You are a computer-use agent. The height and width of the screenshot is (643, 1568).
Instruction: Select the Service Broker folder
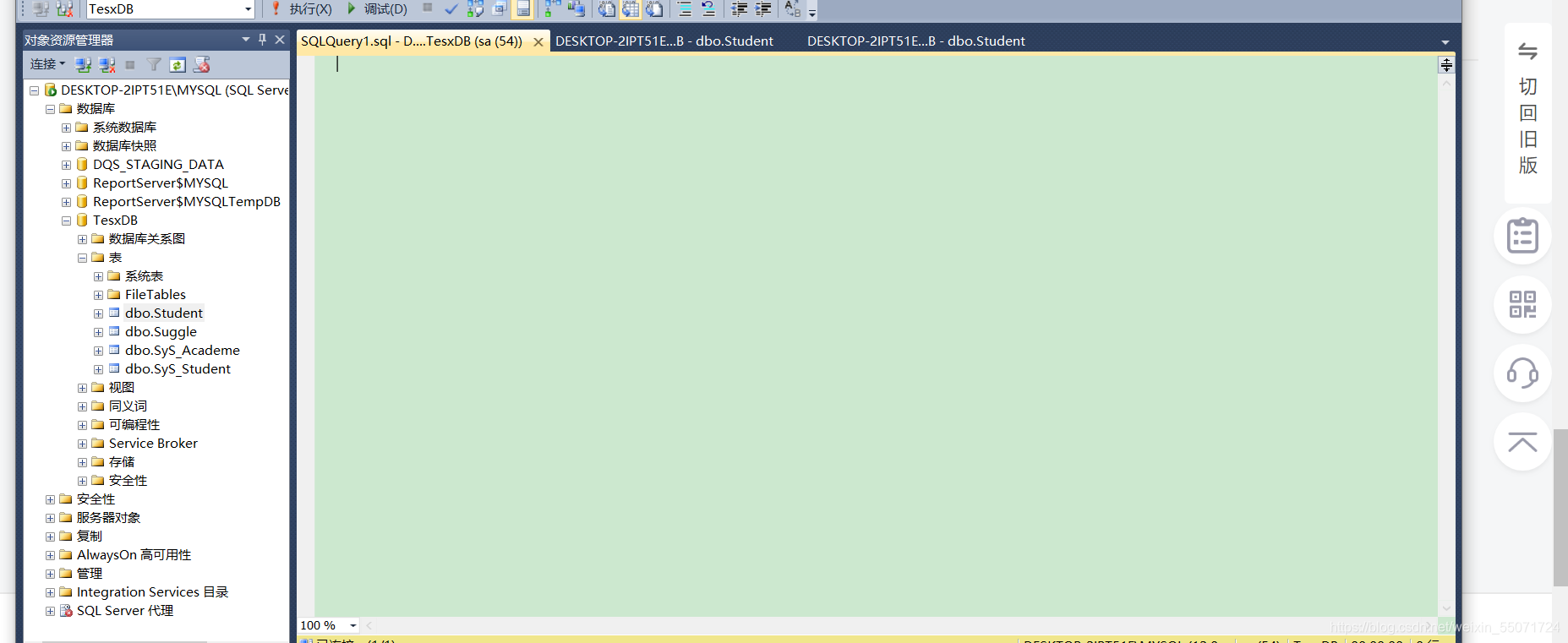pyautogui.click(x=153, y=444)
